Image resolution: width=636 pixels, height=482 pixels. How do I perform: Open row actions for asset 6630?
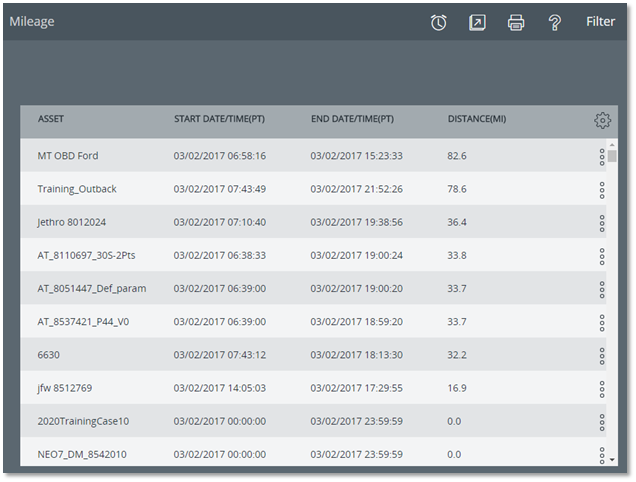[602, 356]
